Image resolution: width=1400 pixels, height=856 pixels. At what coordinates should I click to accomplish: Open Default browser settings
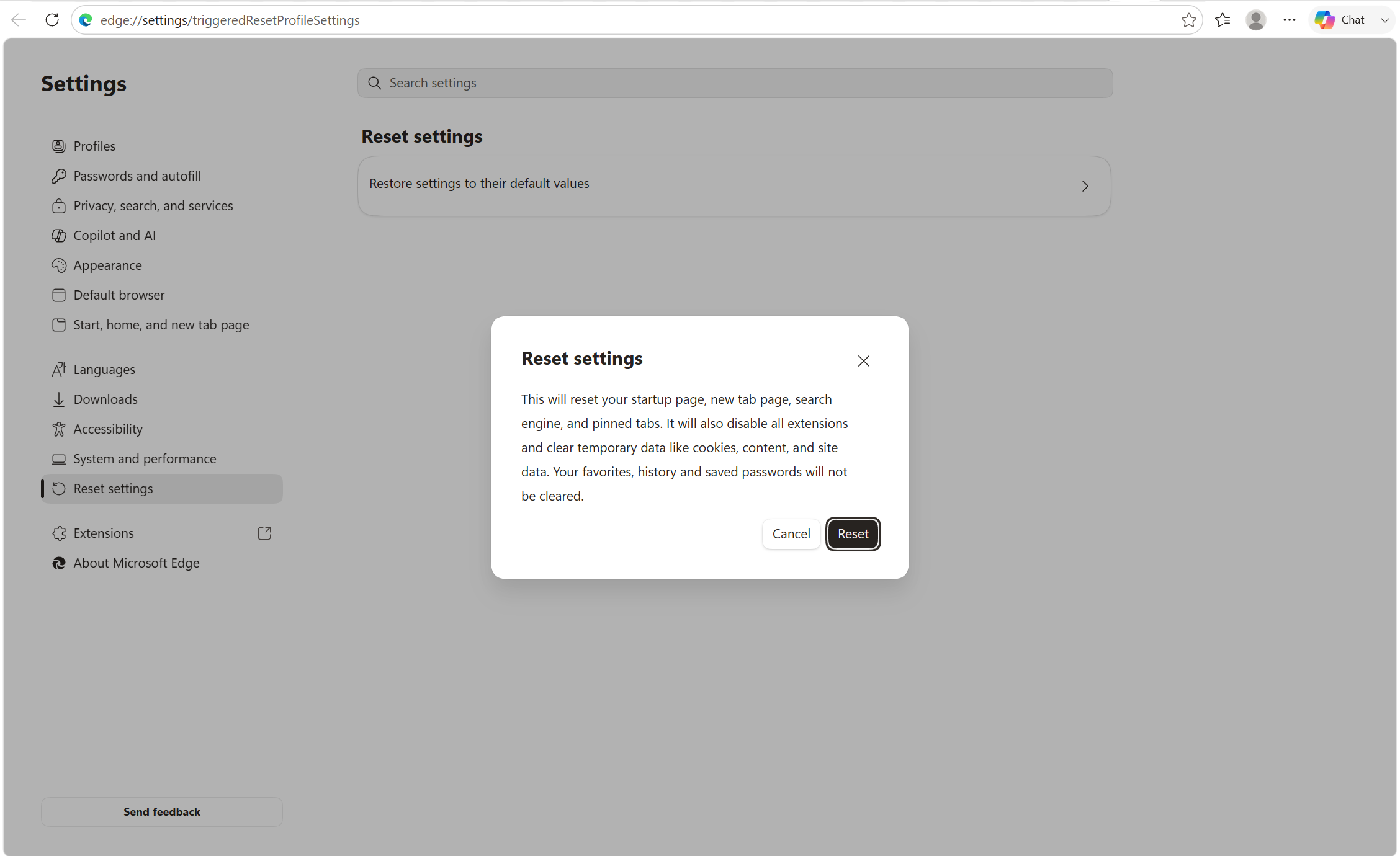coord(162,295)
